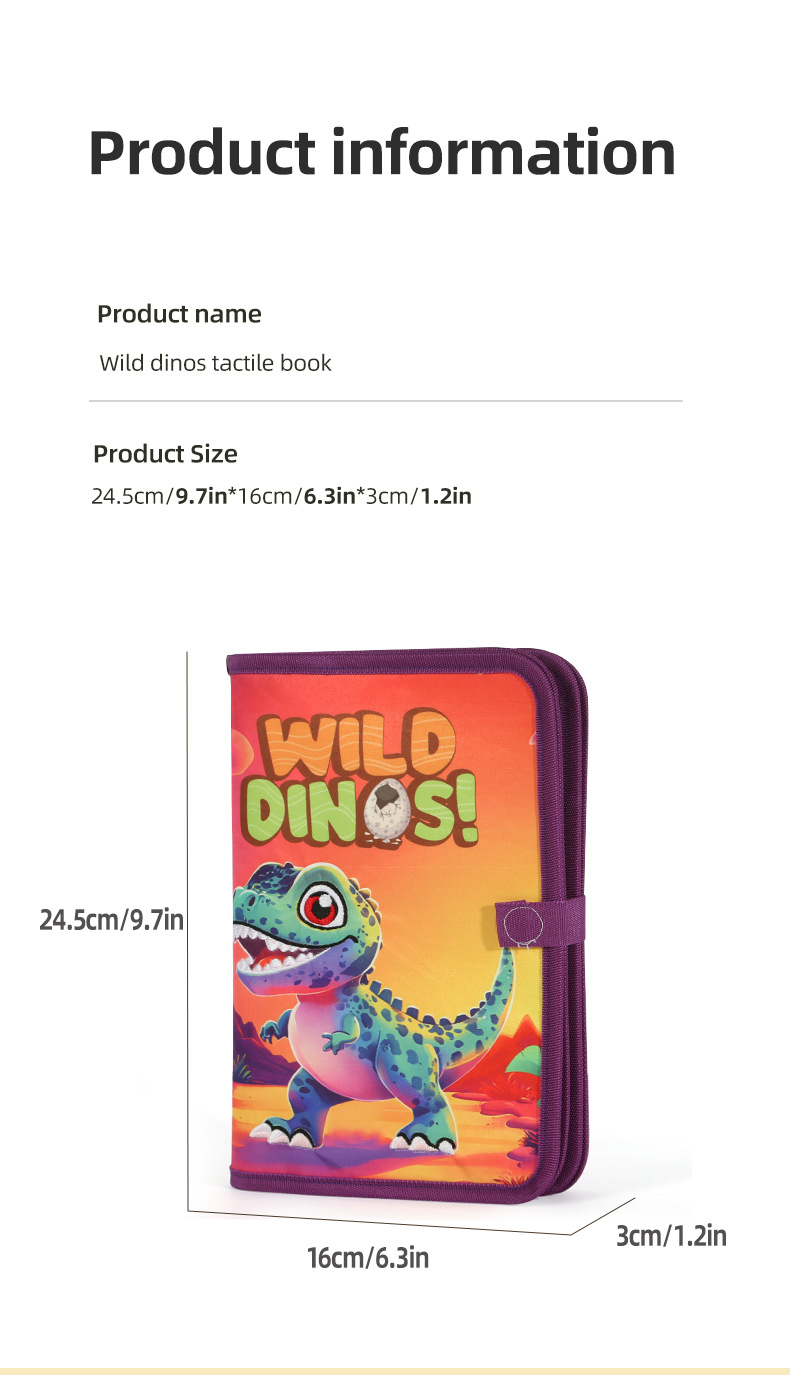Click the 24.5cm/9.7in height dimension label

[111, 919]
